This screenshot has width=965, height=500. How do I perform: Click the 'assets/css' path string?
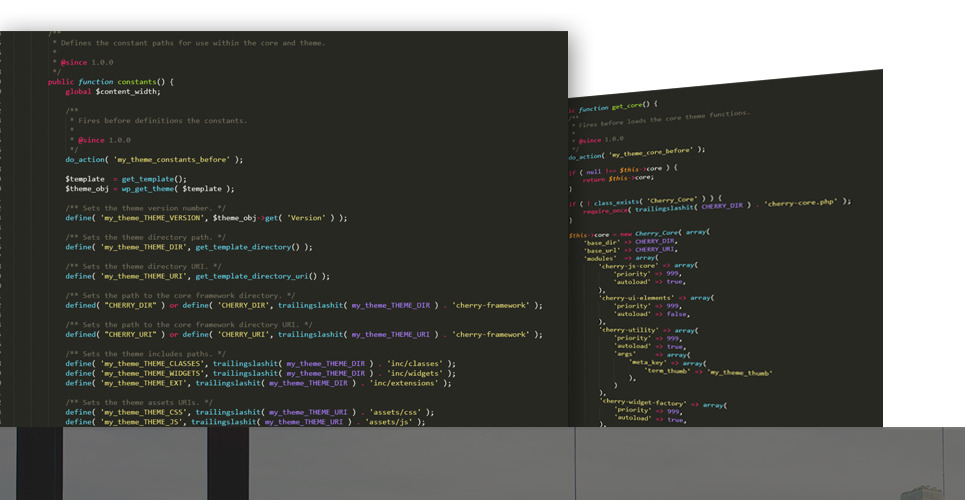pyautogui.click(x=399, y=412)
